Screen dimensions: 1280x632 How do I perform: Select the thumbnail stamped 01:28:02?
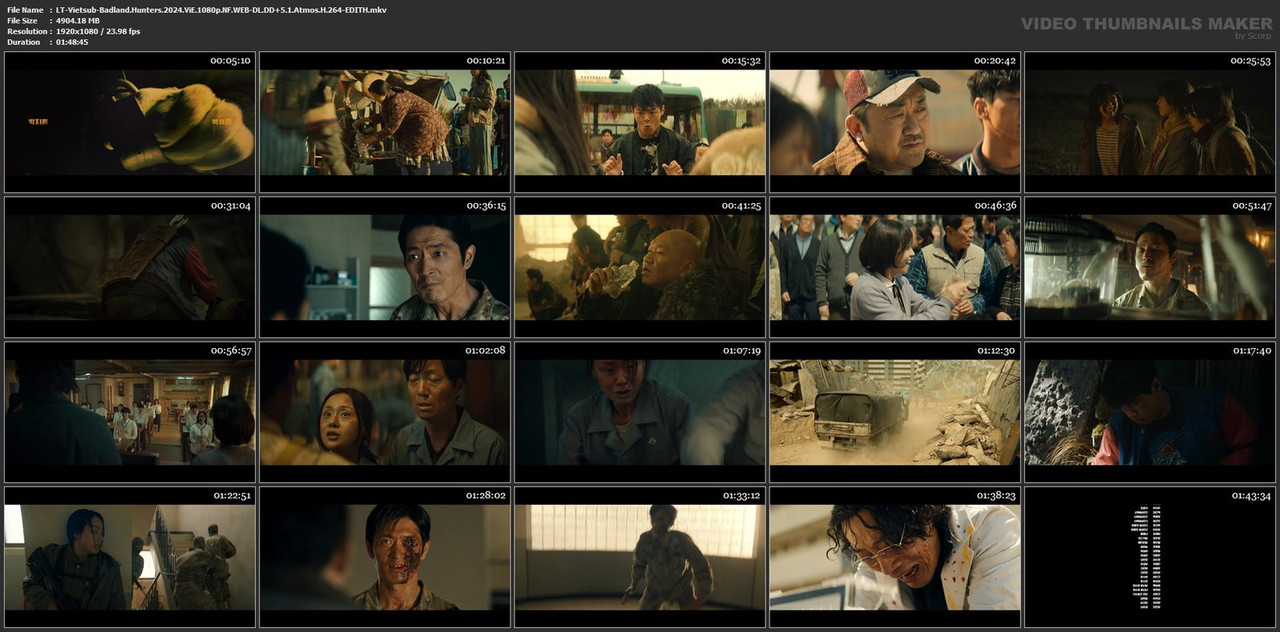385,557
